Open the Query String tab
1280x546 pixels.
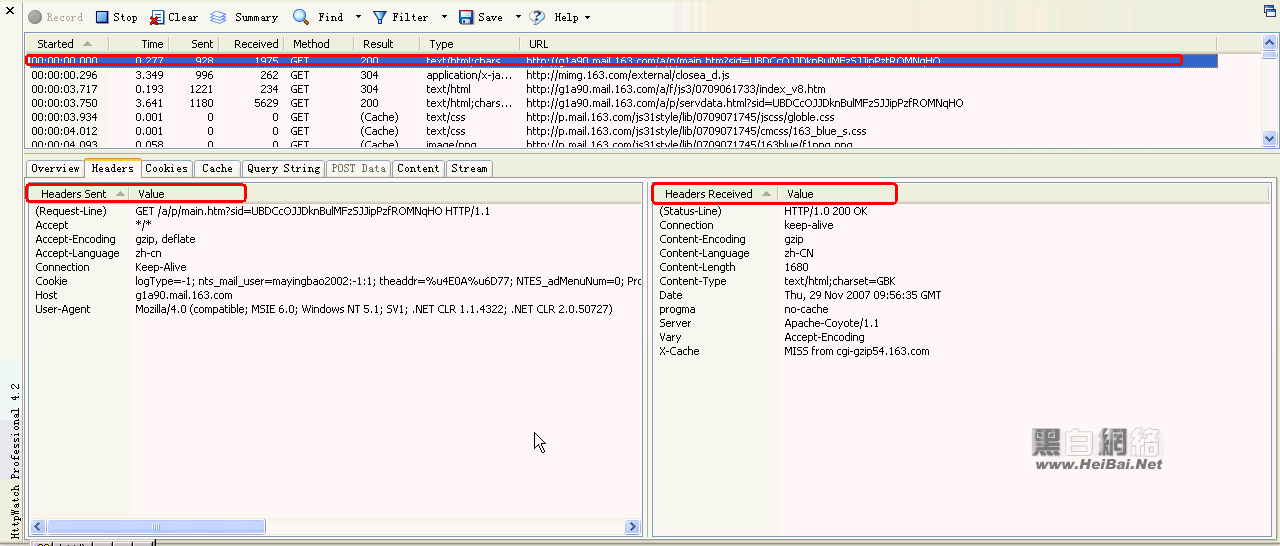pos(283,169)
